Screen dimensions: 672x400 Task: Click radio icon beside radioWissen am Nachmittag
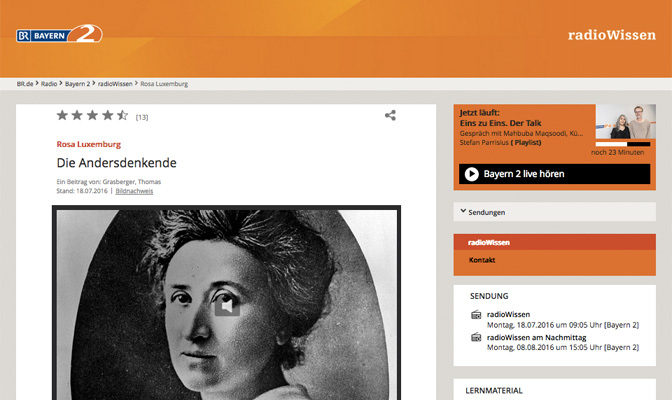[x=476, y=337]
